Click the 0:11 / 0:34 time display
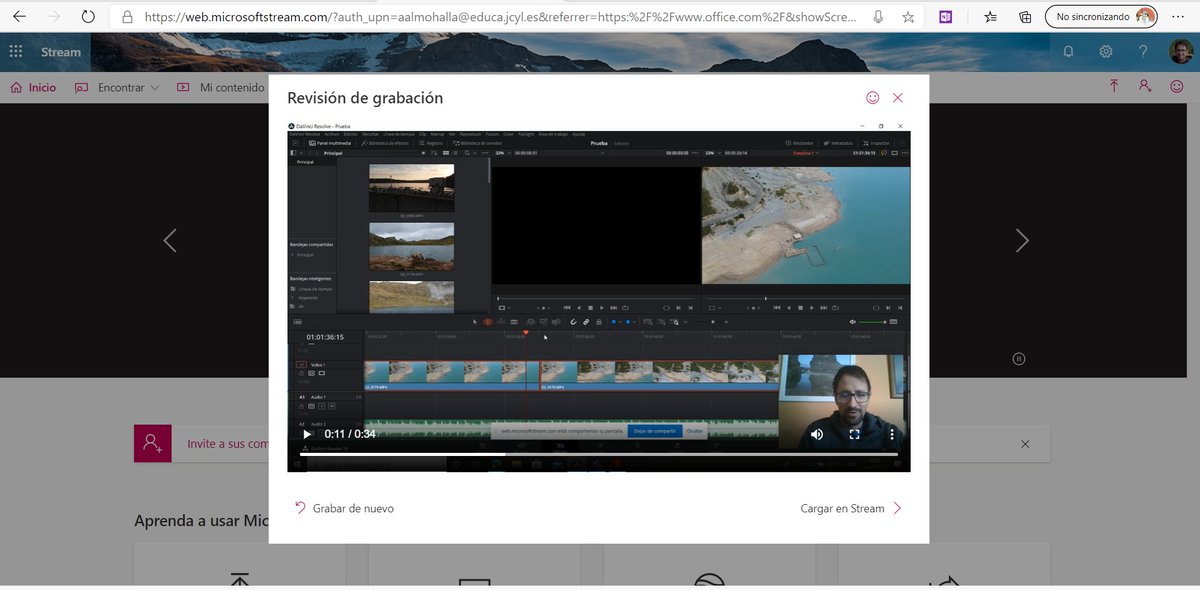Viewport: 1200px width, 590px height. pos(350,434)
